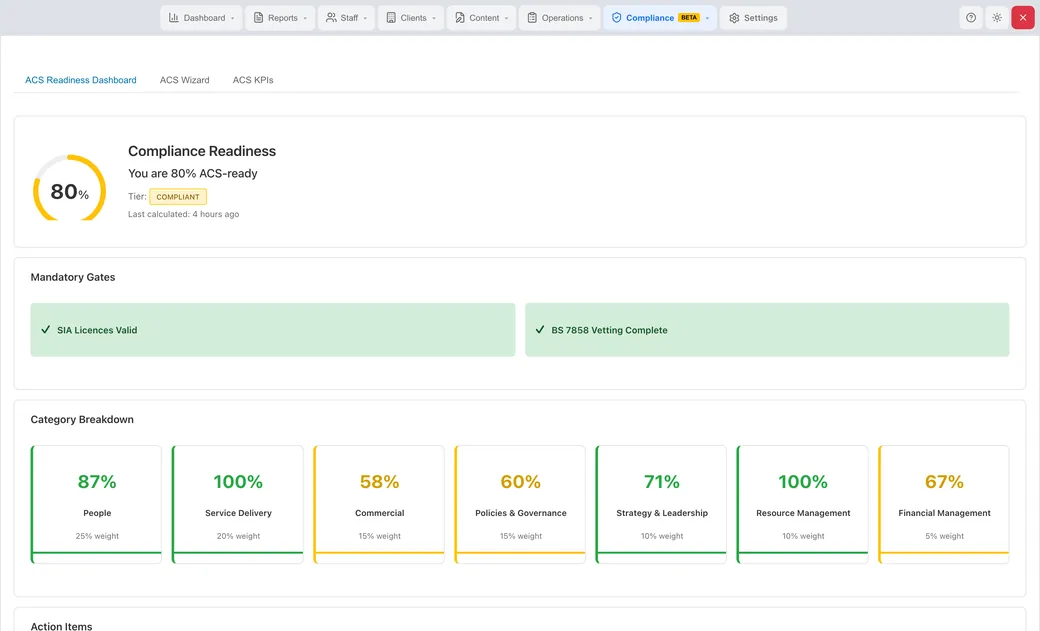
Task: Click the Compliance Readiness heading
Action: (x=202, y=151)
